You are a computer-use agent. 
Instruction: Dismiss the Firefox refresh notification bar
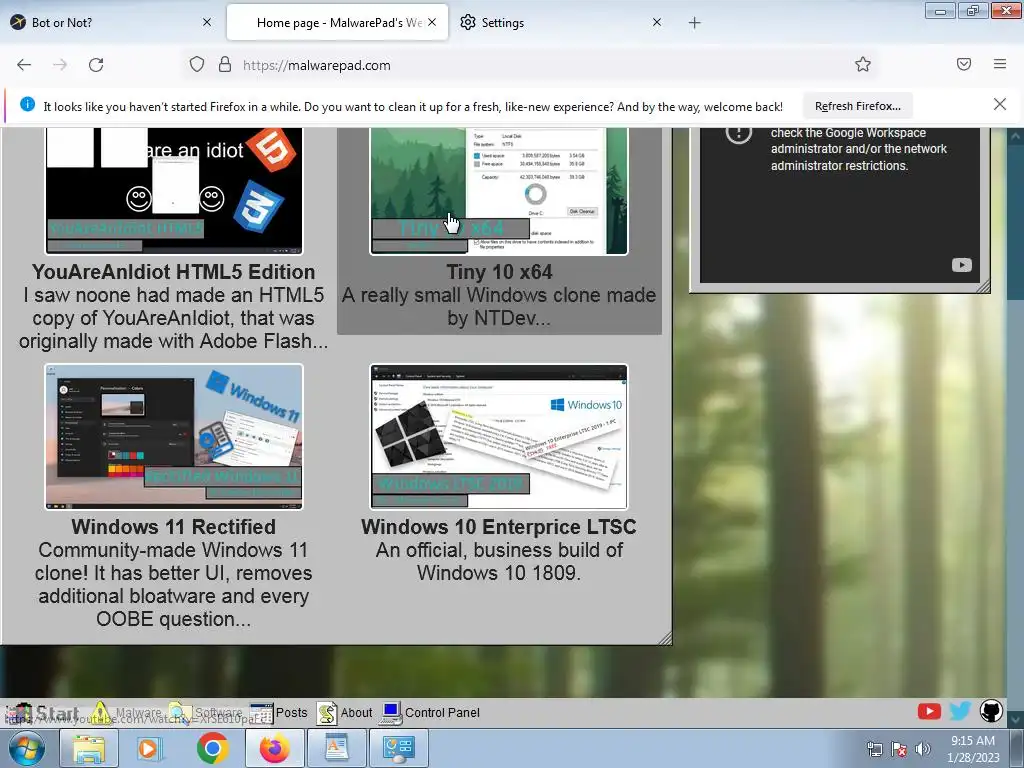tap(999, 104)
